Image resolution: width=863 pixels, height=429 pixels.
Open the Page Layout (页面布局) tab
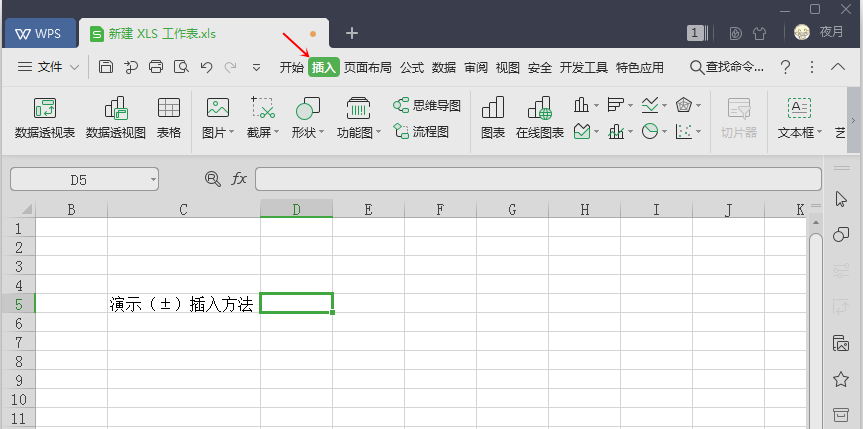[x=367, y=67]
